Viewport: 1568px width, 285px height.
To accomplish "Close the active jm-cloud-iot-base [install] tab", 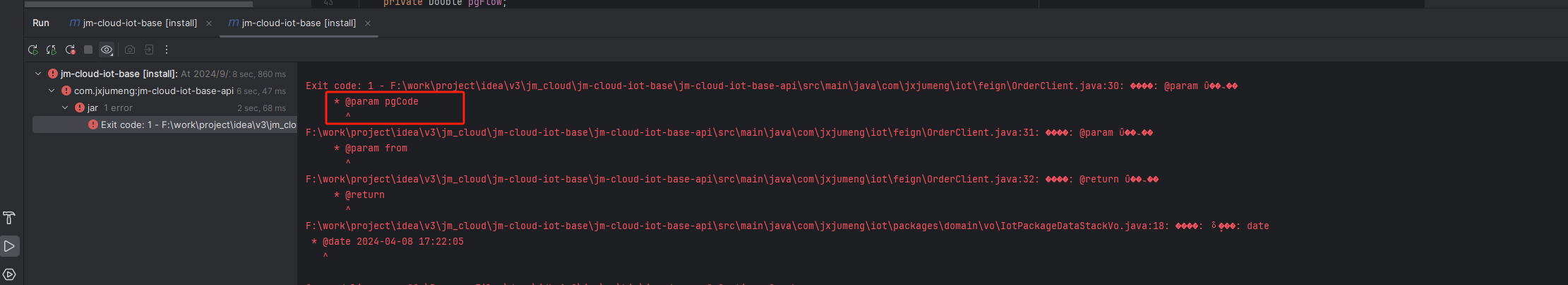I will [368, 23].
